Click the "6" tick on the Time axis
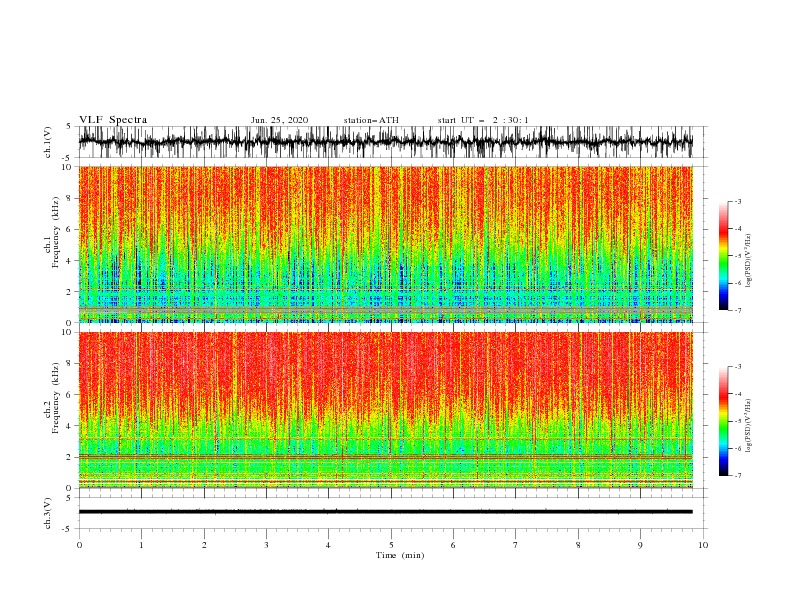792x612 pixels. coord(453,545)
